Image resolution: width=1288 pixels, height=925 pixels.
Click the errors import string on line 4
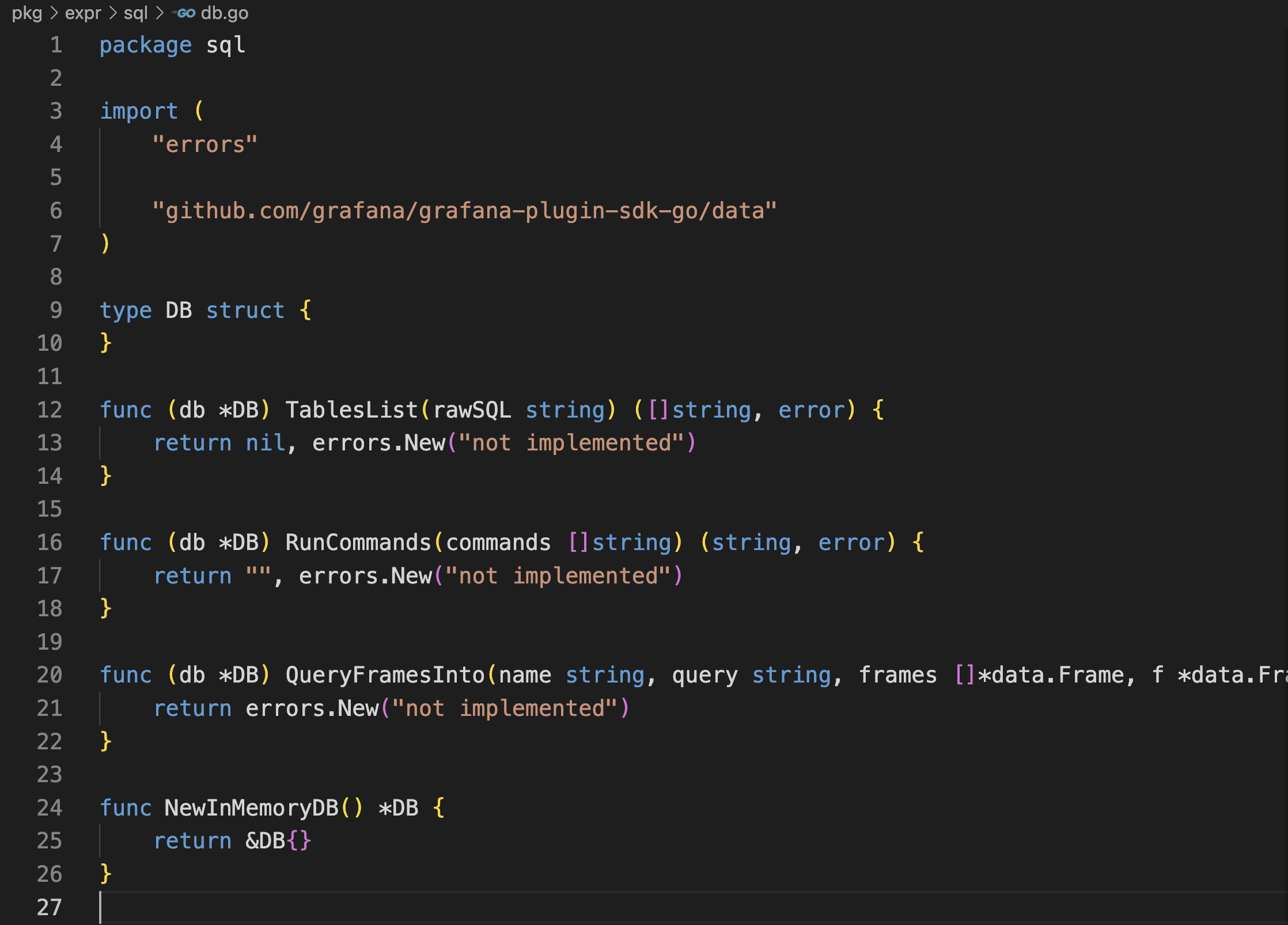[204, 144]
